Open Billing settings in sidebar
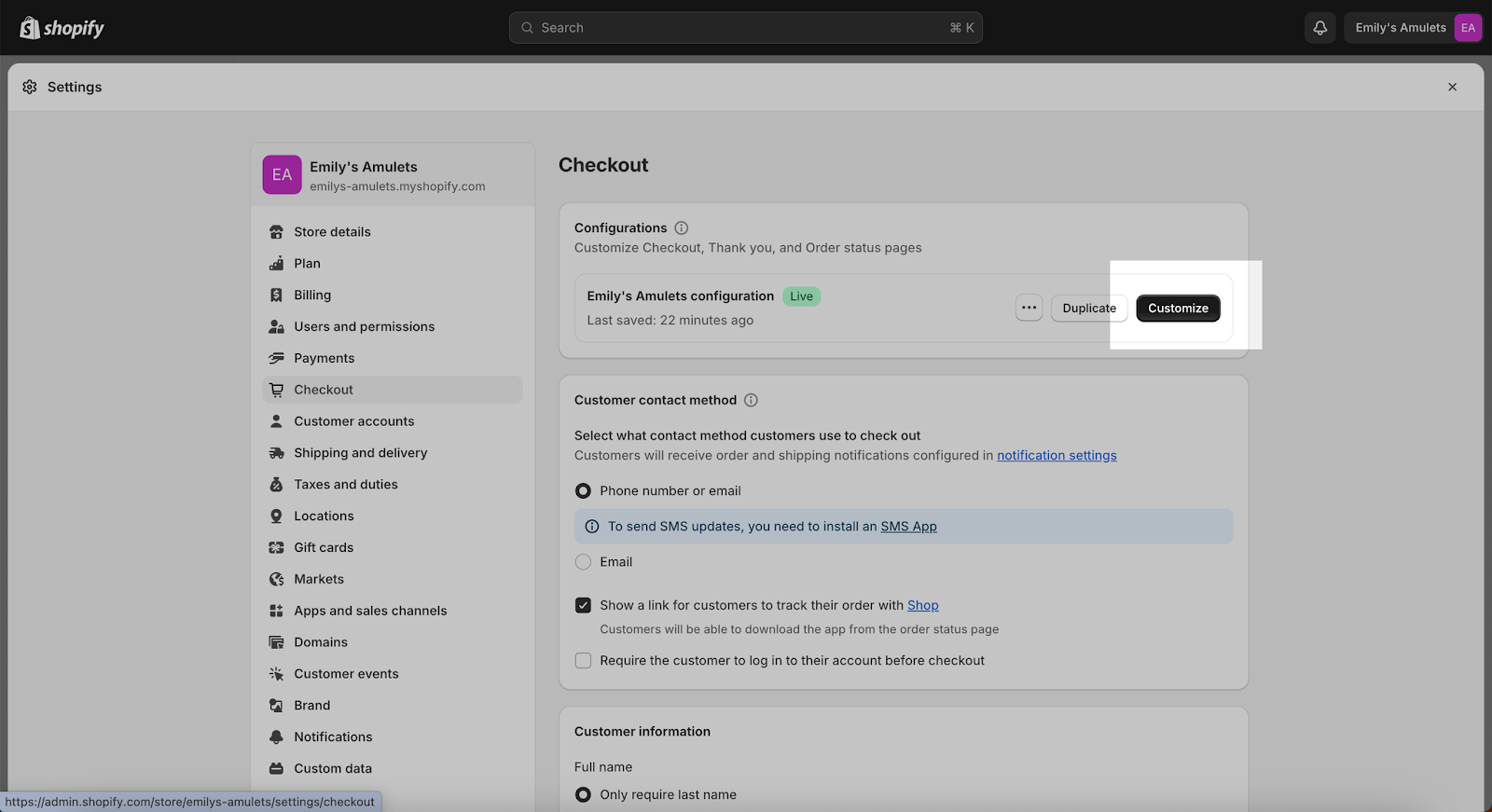Image resolution: width=1492 pixels, height=812 pixels. [312, 296]
